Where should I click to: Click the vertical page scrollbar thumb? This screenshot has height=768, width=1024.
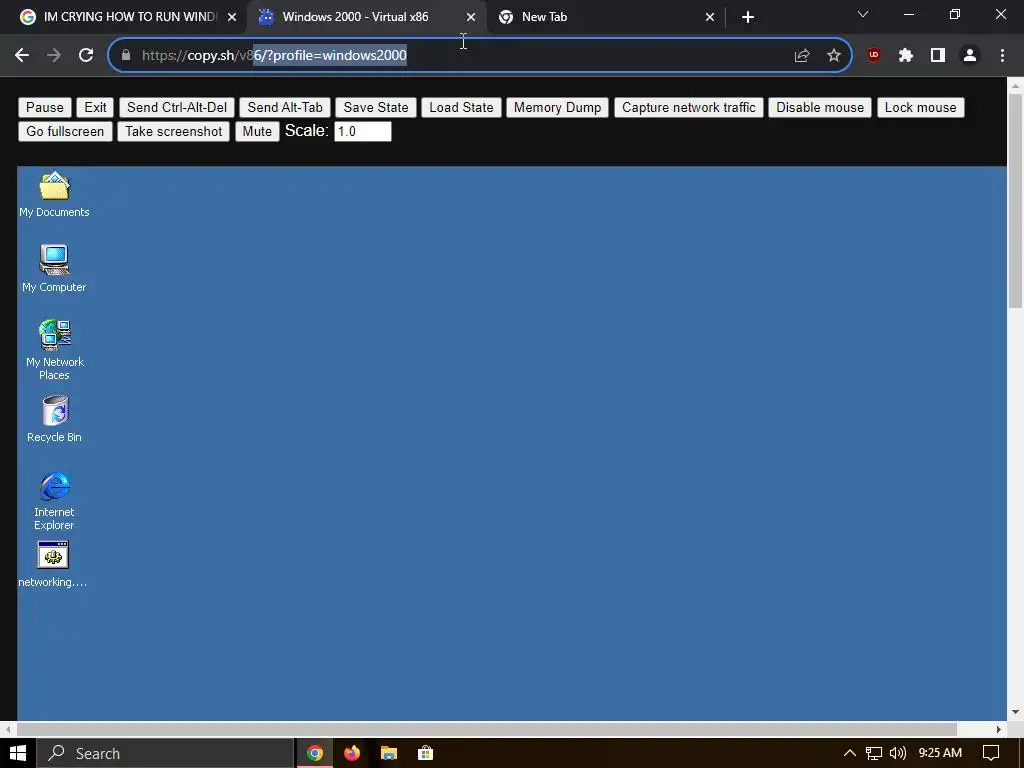click(1015, 200)
